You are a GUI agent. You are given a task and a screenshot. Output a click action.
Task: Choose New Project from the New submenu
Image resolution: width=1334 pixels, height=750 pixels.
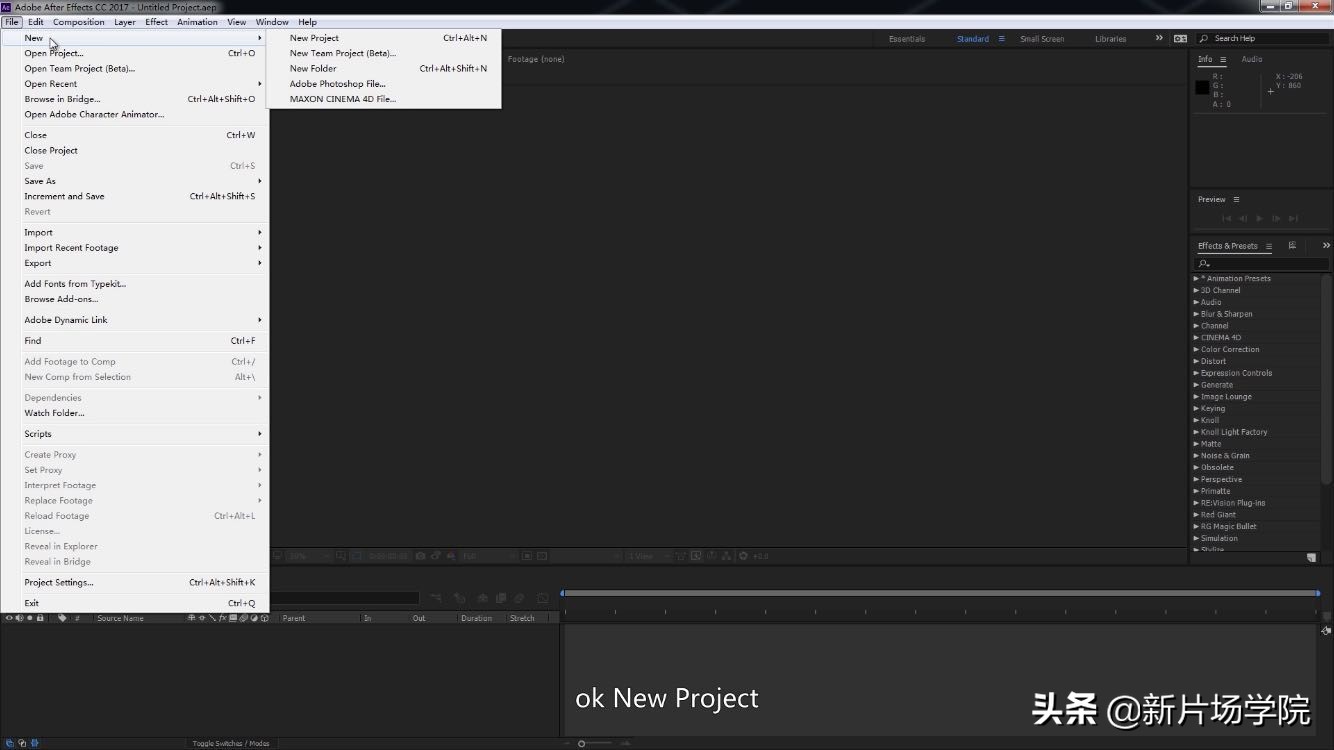(314, 38)
